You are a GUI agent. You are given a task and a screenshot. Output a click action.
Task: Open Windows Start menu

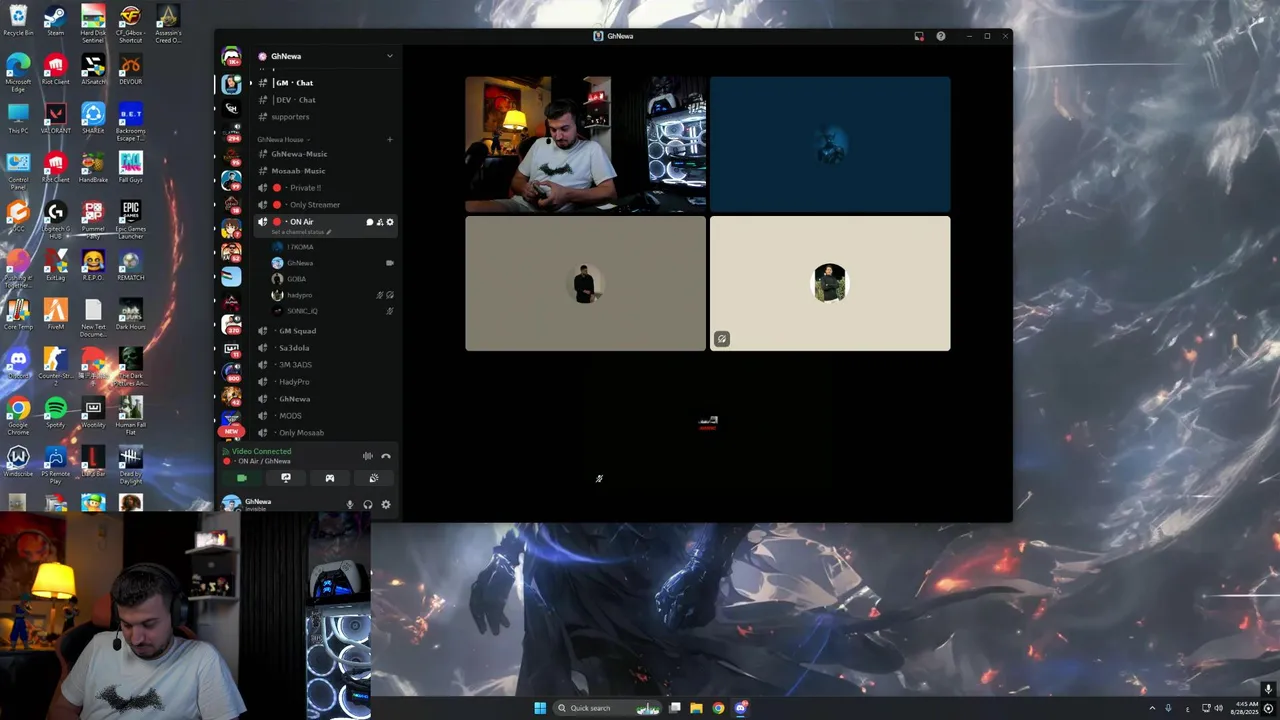[540, 708]
